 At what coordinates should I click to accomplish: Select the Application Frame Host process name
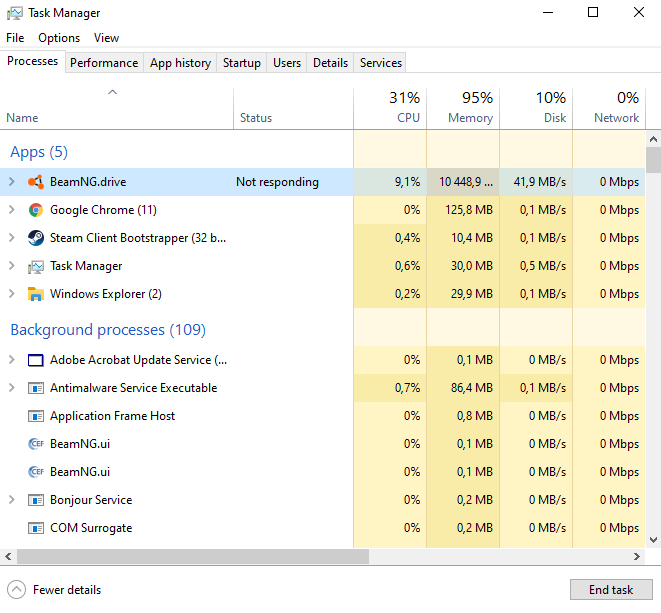[112, 416]
